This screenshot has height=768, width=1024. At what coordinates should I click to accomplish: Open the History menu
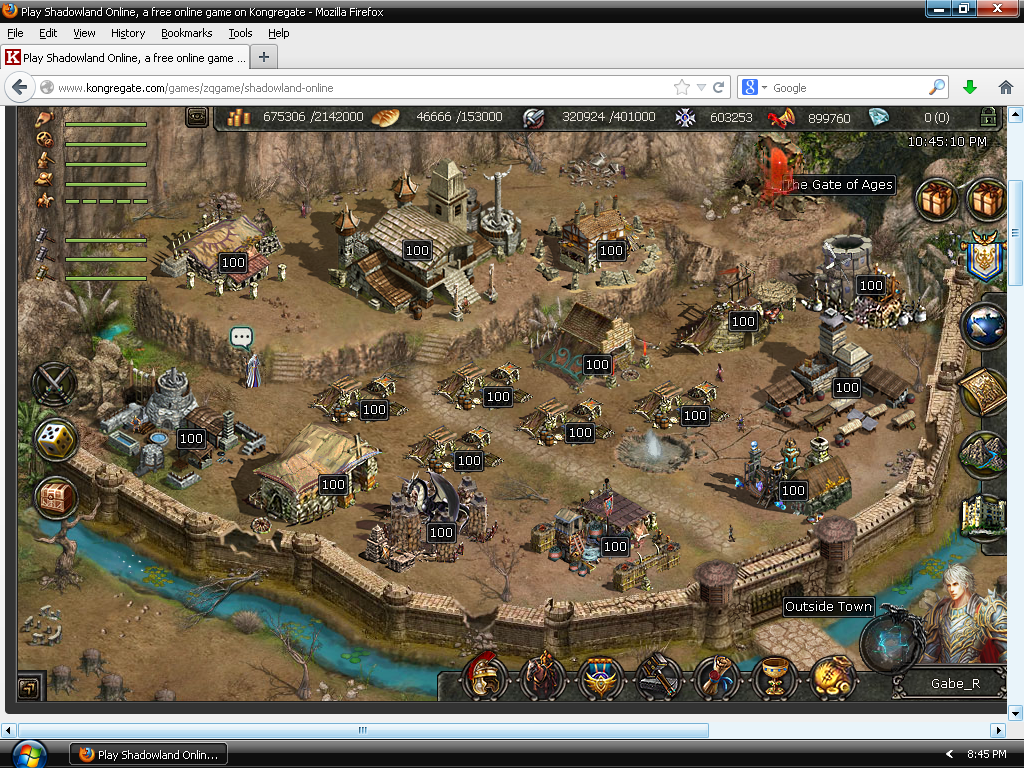click(x=127, y=33)
